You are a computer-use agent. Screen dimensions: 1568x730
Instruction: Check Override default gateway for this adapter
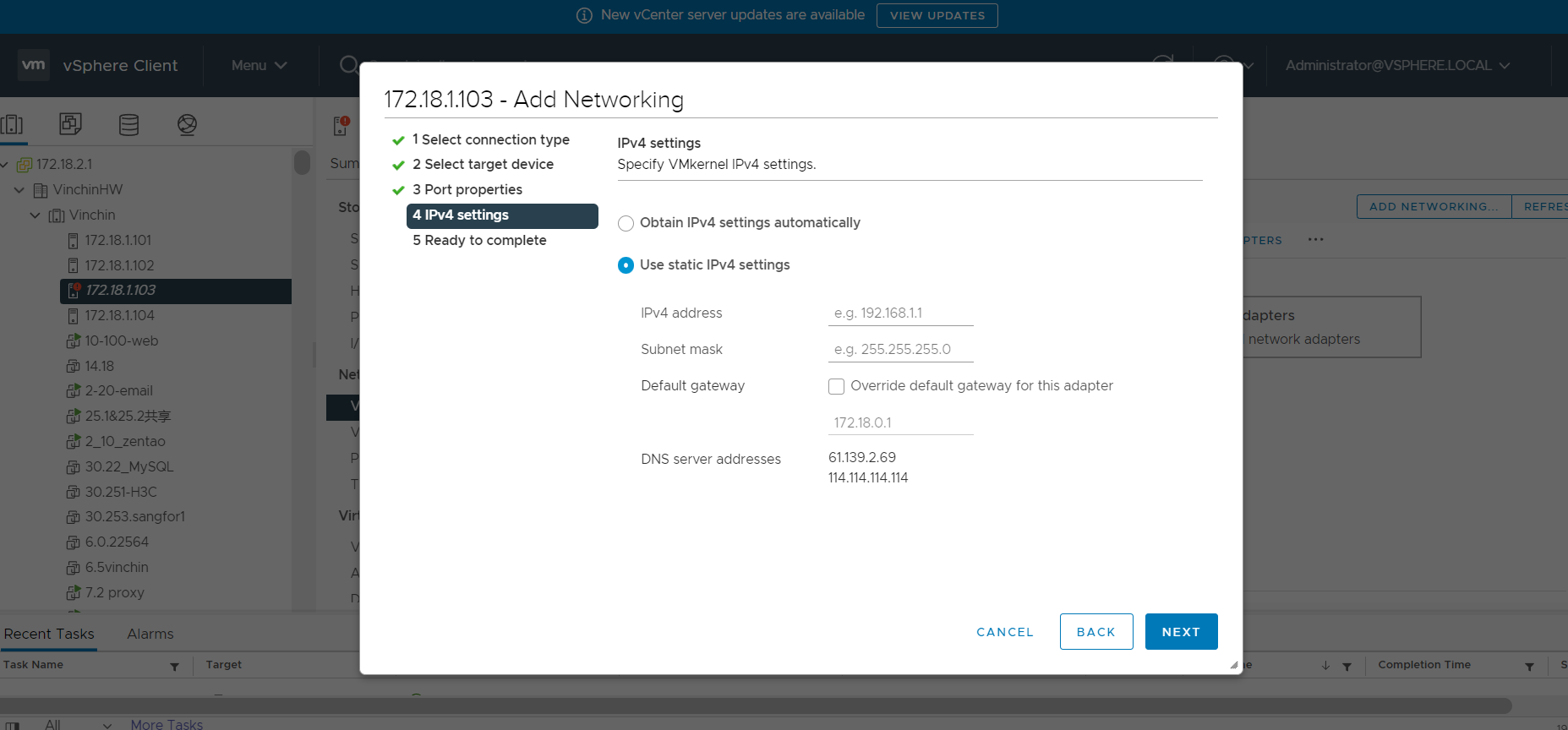point(837,387)
